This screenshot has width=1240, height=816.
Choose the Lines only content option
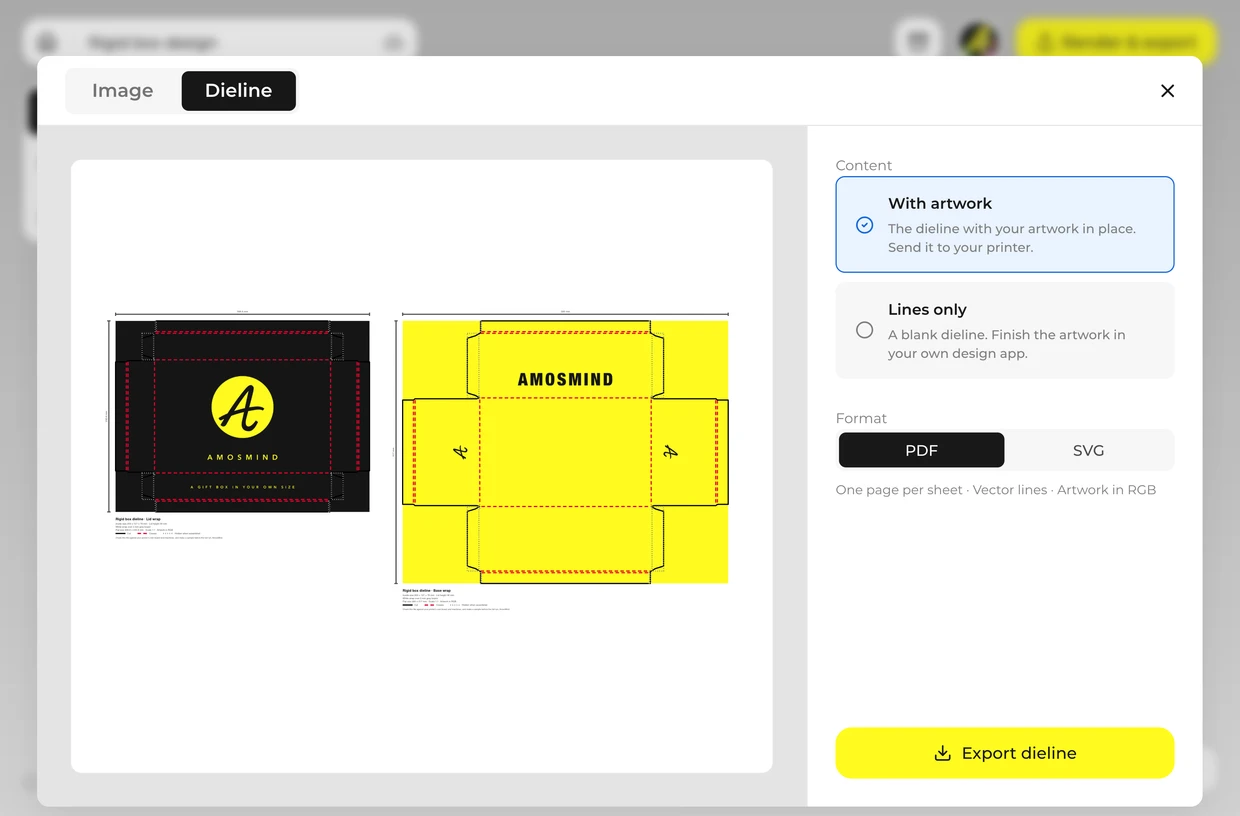(1005, 331)
